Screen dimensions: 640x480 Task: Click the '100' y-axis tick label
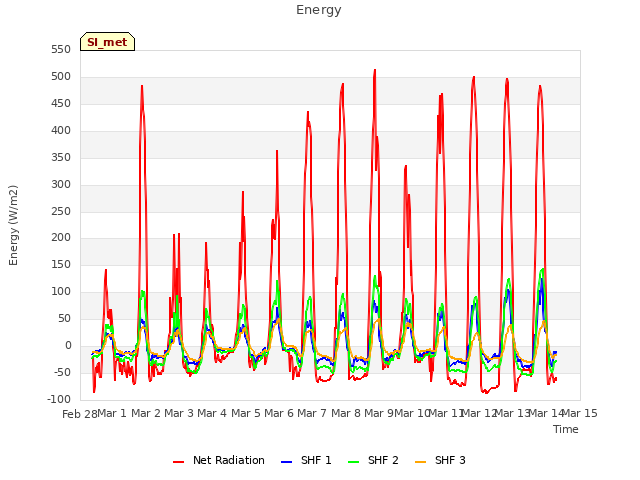[x=61, y=291]
